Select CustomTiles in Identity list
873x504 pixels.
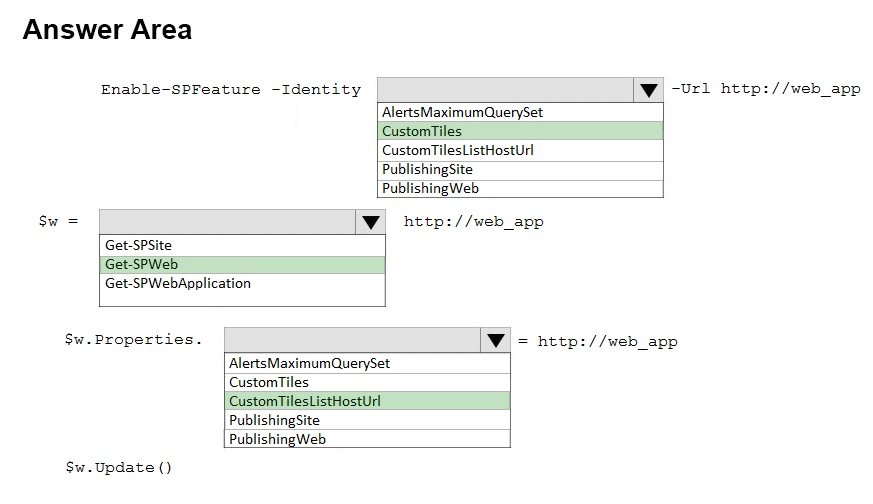click(520, 131)
